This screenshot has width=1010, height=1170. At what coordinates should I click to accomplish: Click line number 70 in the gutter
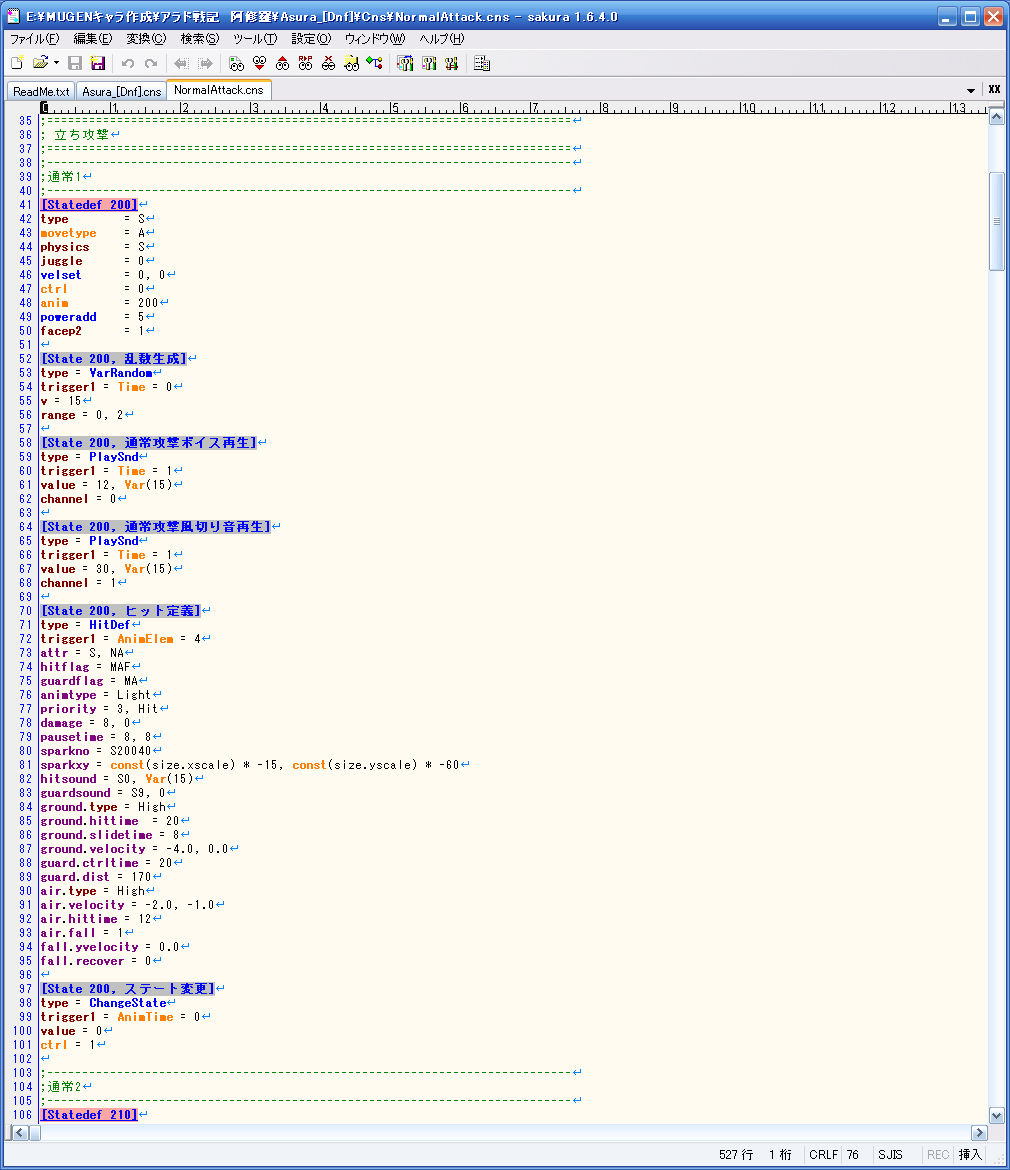click(x=25, y=611)
